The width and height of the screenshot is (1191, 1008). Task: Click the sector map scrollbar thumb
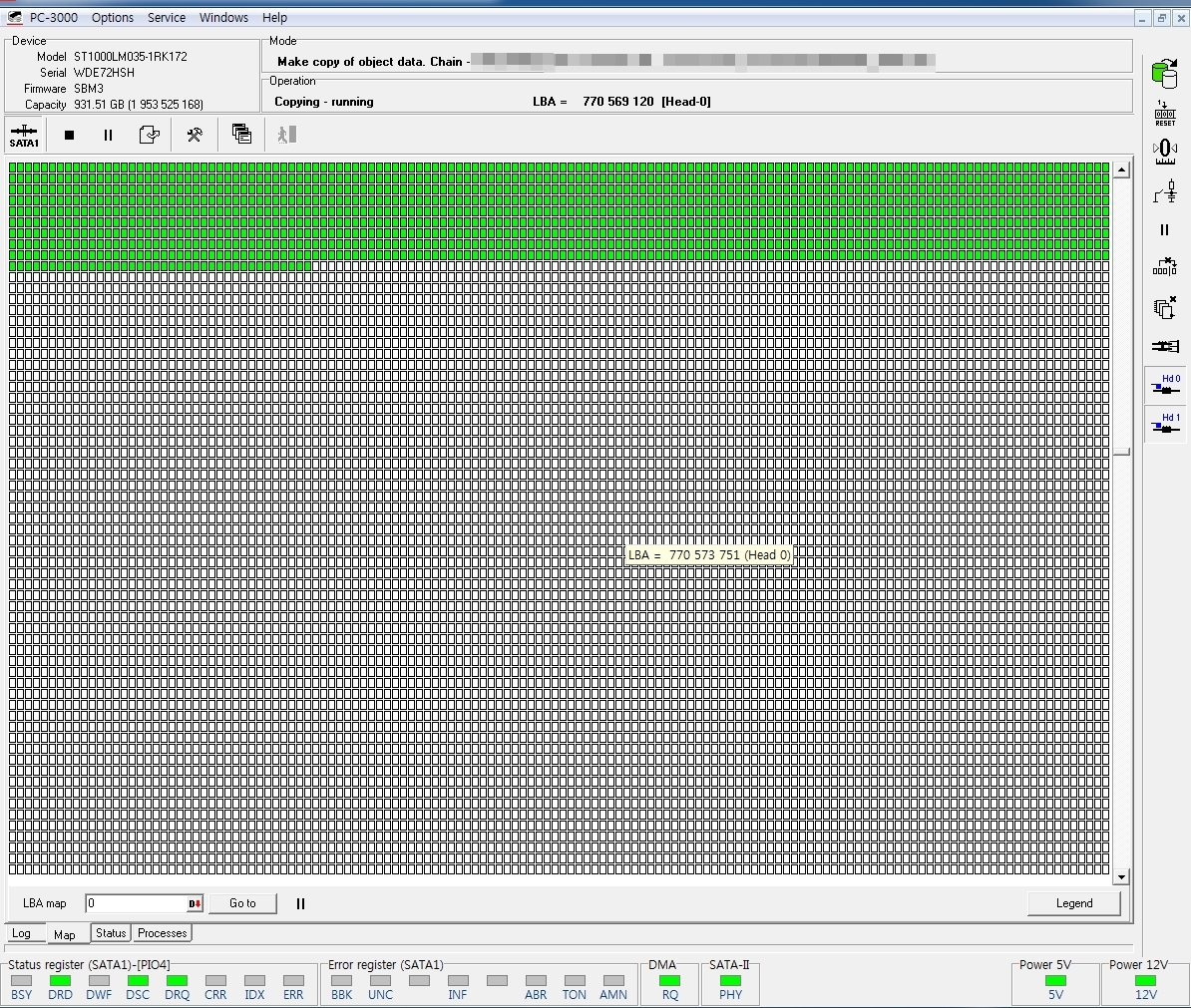pos(1122,452)
